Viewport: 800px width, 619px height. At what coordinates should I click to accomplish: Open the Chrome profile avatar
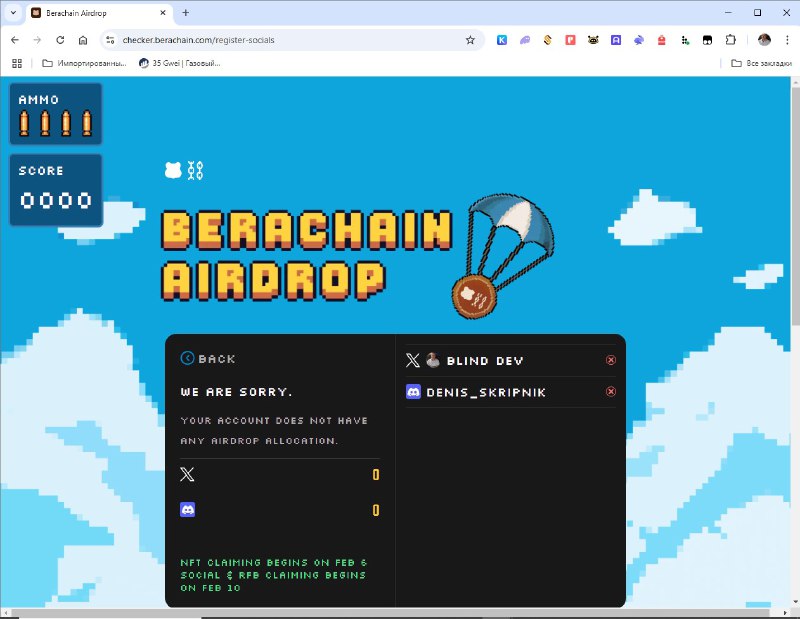pos(764,40)
